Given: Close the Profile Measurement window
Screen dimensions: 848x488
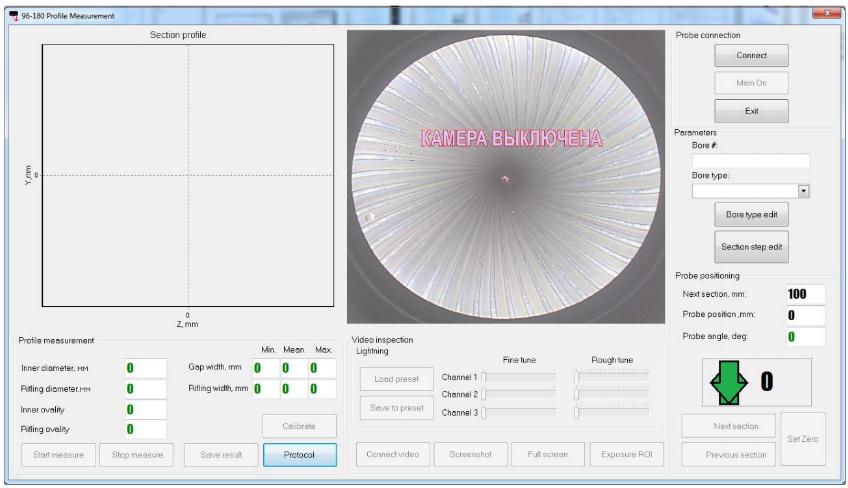Looking at the screenshot, I should [x=827, y=12].
